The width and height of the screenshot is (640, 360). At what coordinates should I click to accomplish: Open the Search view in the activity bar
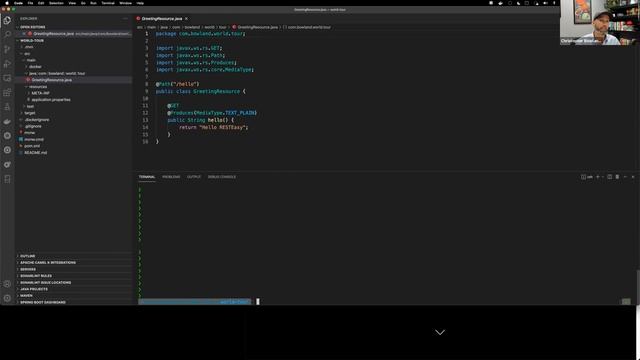[x=7, y=34]
